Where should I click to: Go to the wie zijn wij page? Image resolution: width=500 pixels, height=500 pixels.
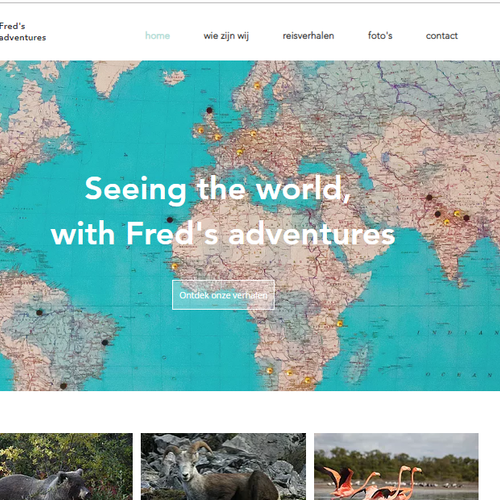click(226, 36)
